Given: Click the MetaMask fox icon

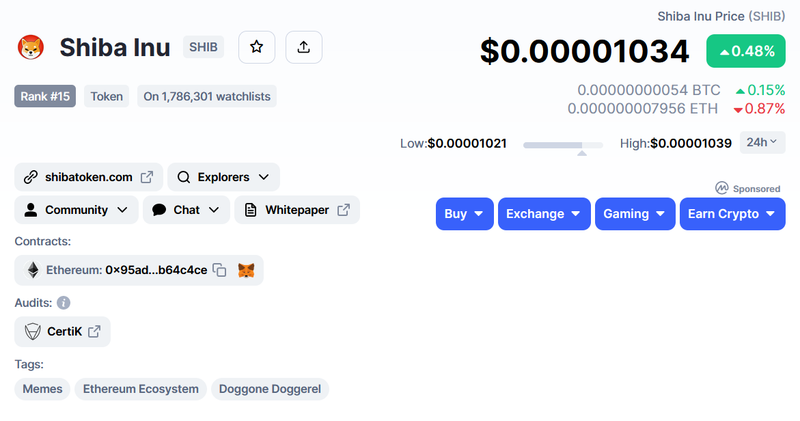Looking at the screenshot, I should [x=246, y=270].
